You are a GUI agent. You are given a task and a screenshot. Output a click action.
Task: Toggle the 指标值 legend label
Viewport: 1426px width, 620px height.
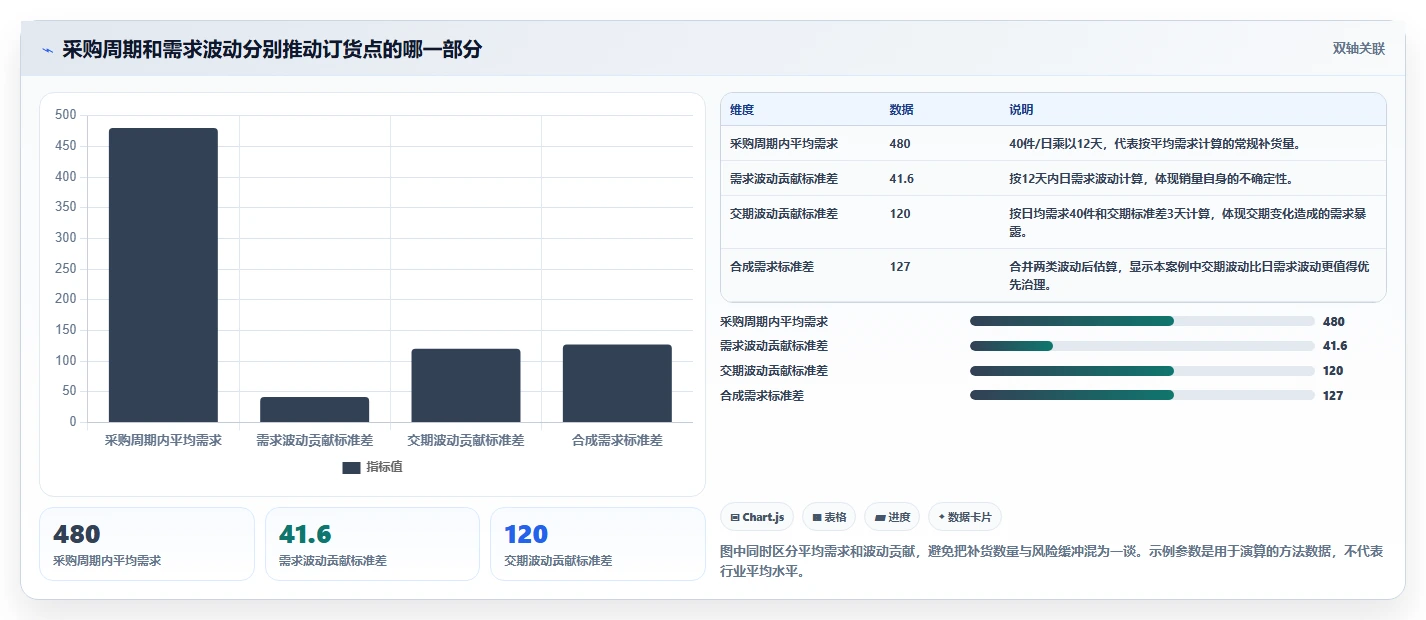click(384, 467)
